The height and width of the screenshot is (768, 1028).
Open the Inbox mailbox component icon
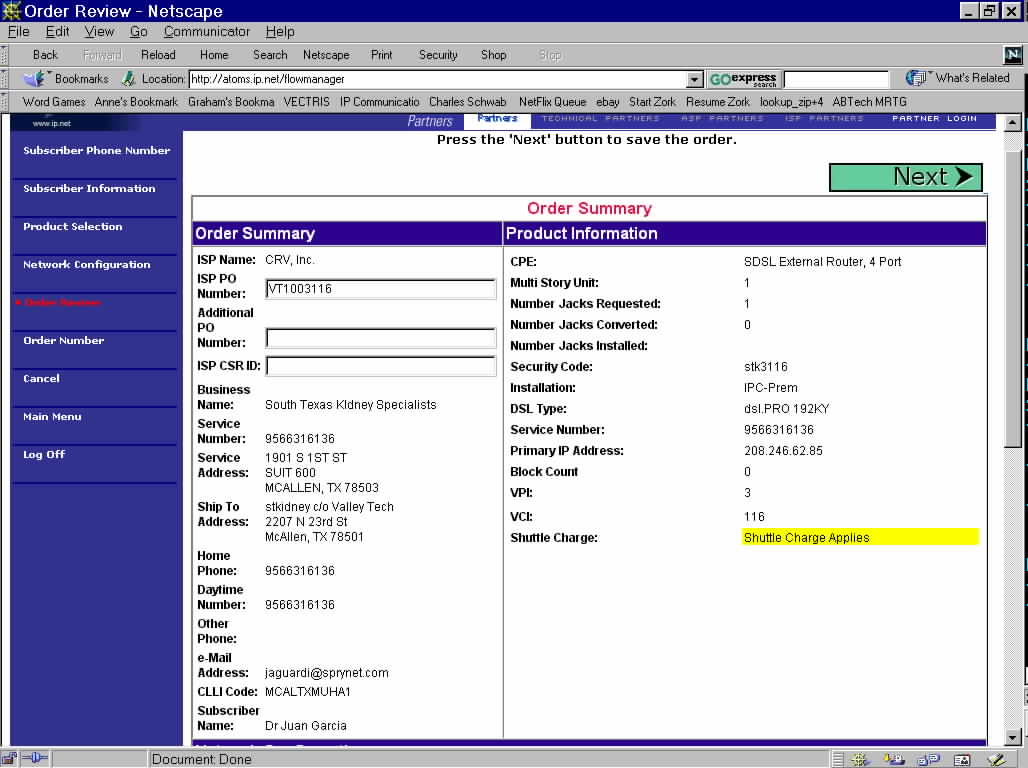[894, 759]
